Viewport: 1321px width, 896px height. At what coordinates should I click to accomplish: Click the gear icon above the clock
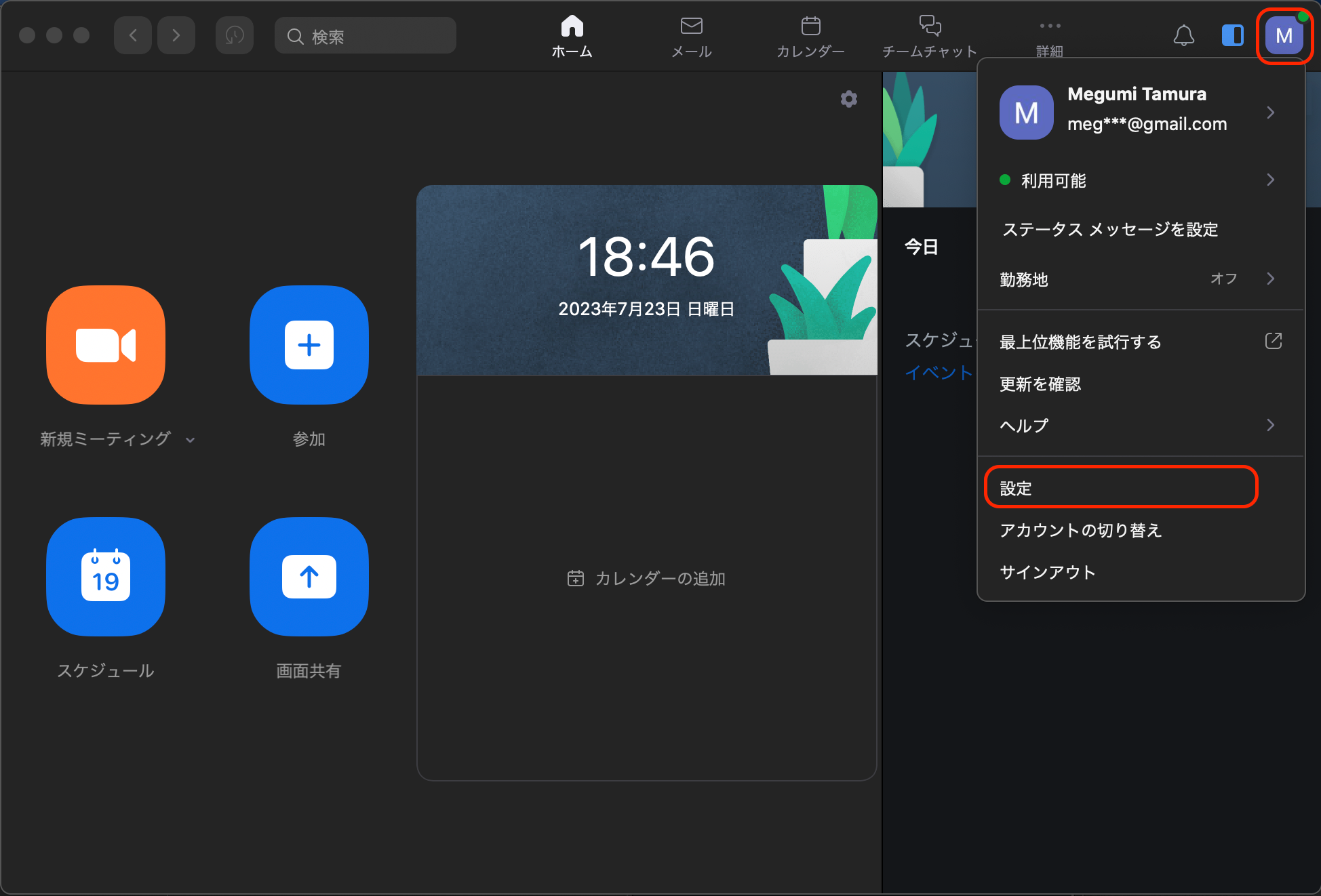(848, 99)
